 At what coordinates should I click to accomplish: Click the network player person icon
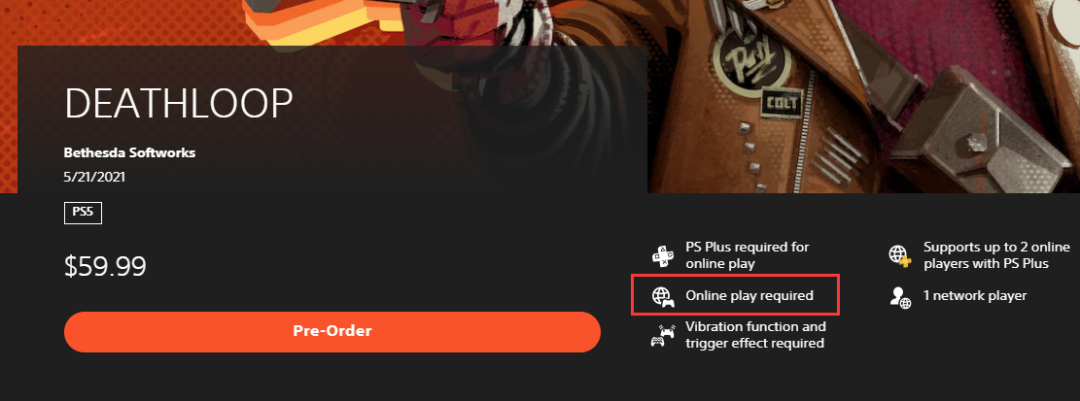pyautogui.click(x=900, y=297)
